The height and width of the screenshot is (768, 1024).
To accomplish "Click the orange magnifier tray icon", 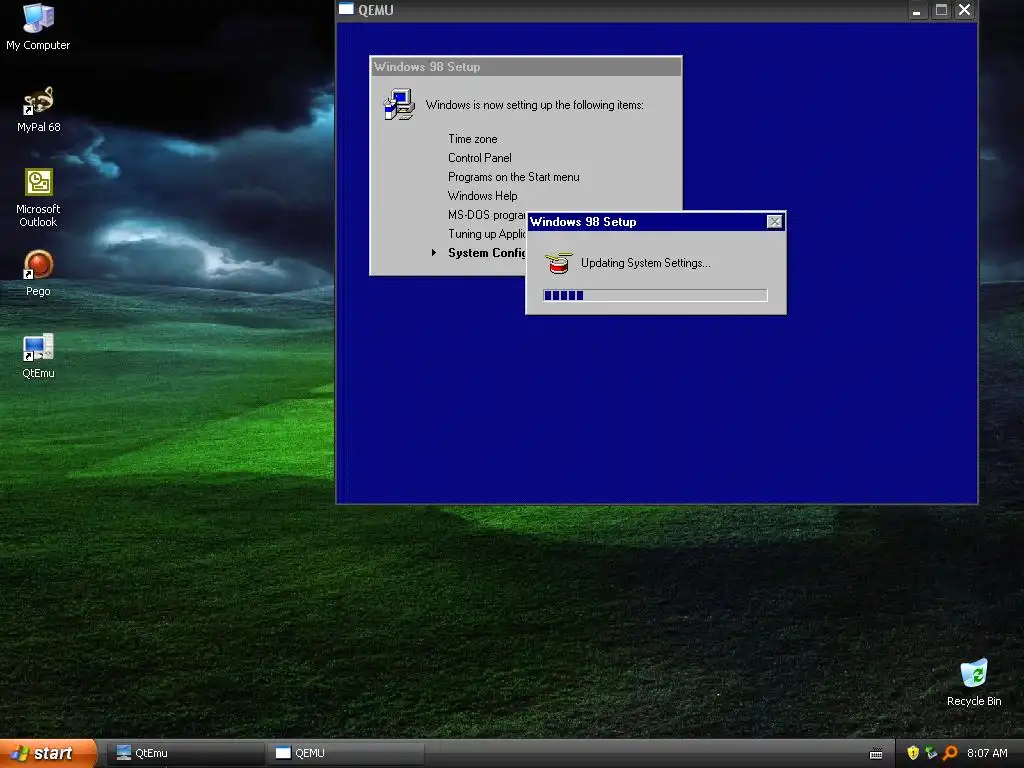I will [950, 753].
